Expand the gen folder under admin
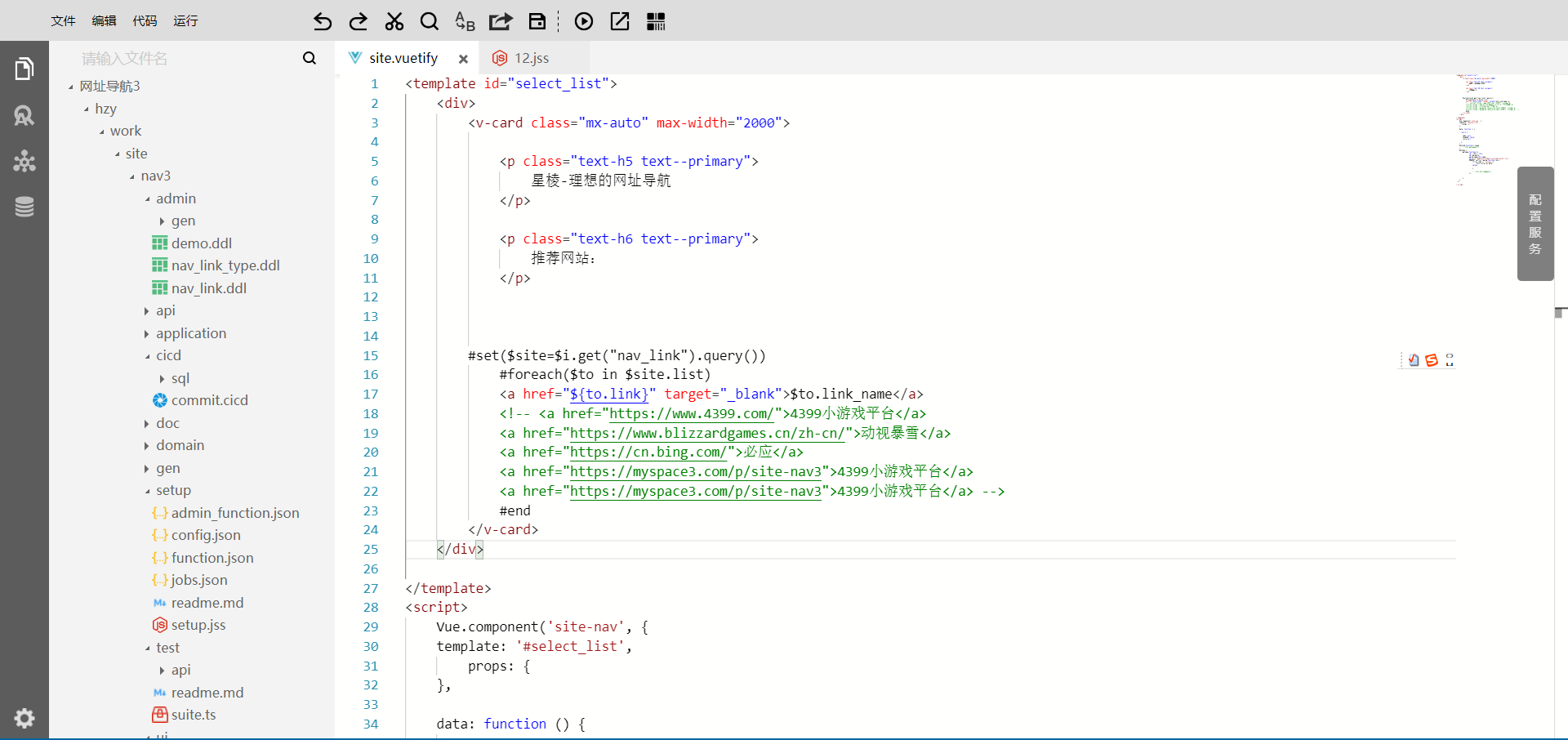This screenshot has width=1568, height=740. pos(163,221)
